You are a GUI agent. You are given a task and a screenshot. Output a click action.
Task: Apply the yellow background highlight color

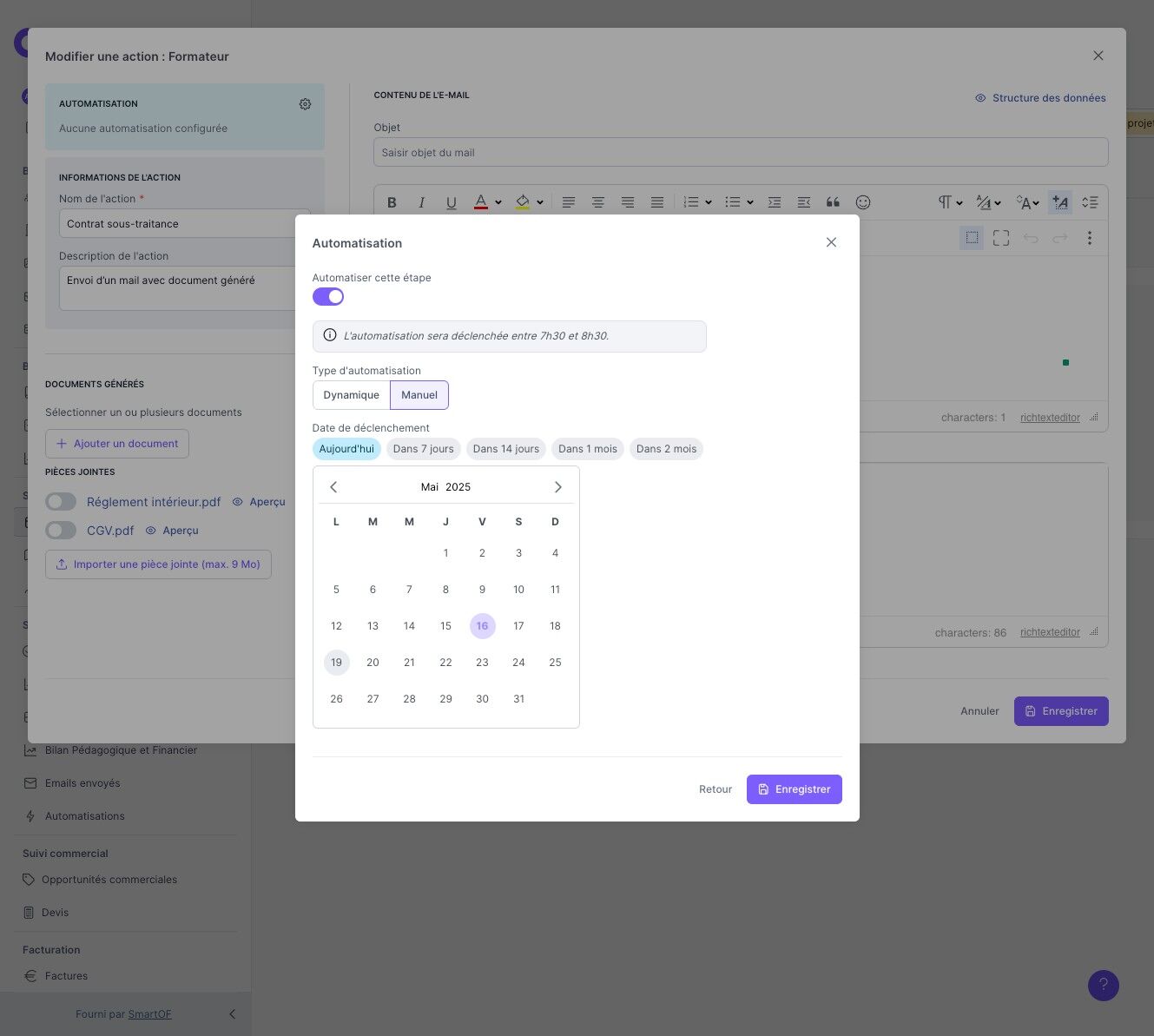[522, 202]
